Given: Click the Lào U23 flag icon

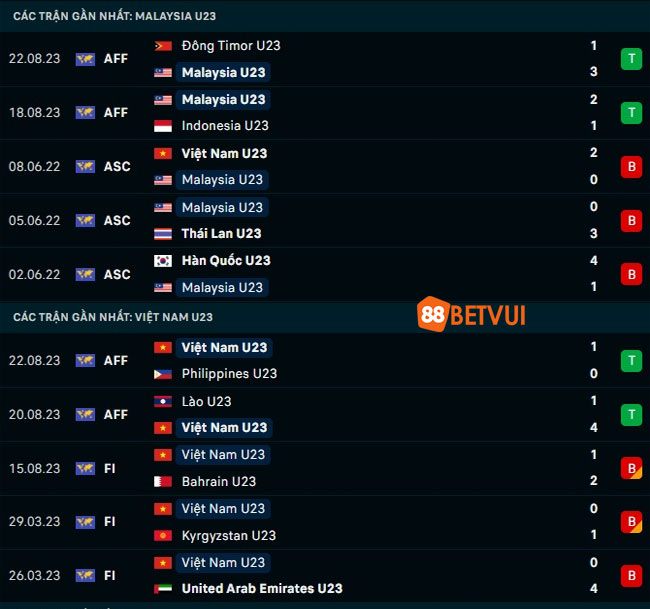Looking at the screenshot, I should (163, 402).
